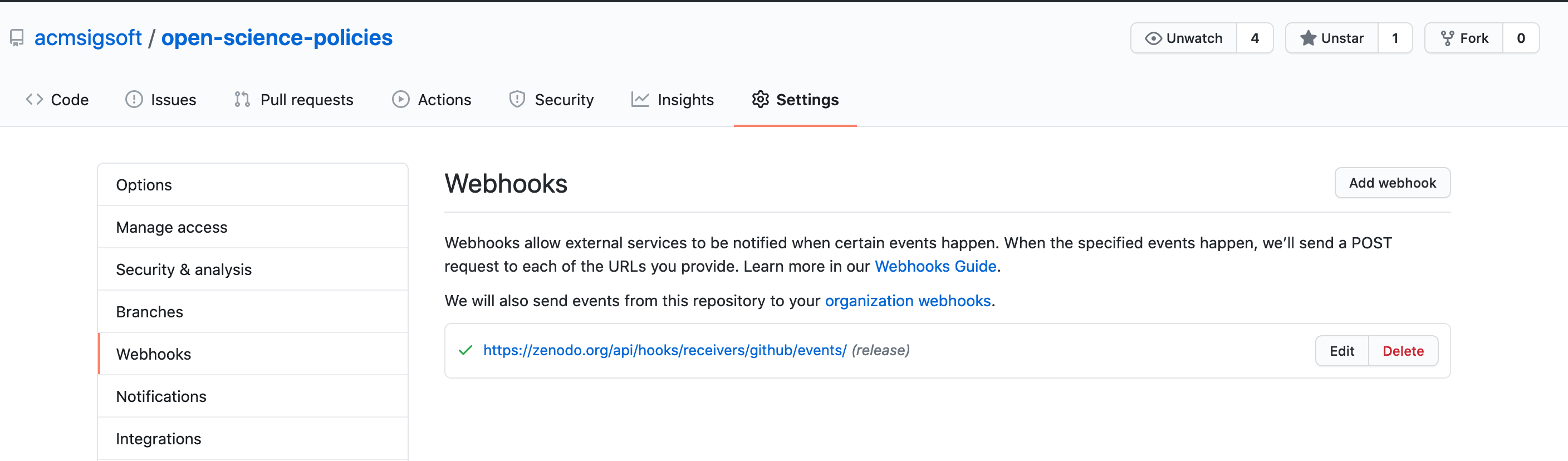Viewport: 1568px width, 461px height.
Task: Click the Add webhook button
Action: pos(1392,183)
